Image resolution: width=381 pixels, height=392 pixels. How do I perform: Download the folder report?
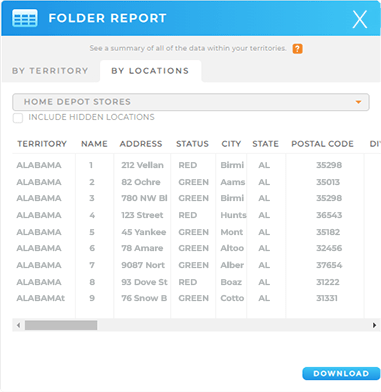(x=341, y=373)
